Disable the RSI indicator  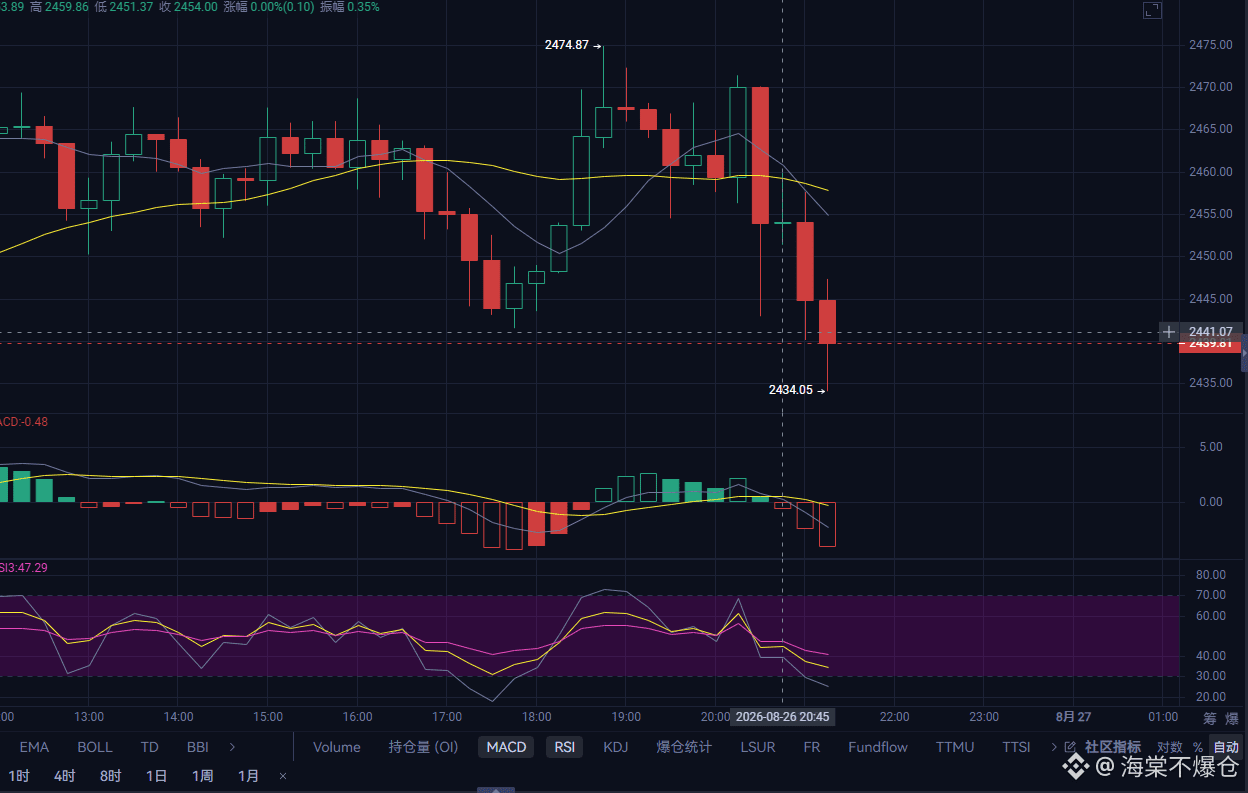point(565,747)
